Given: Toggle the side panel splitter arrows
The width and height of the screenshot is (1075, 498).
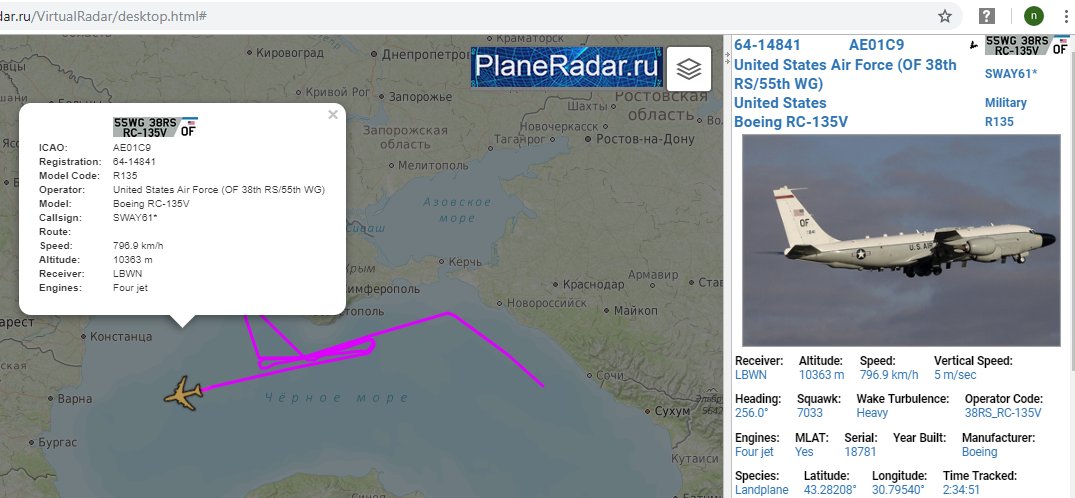Looking at the screenshot, I should [728, 58].
